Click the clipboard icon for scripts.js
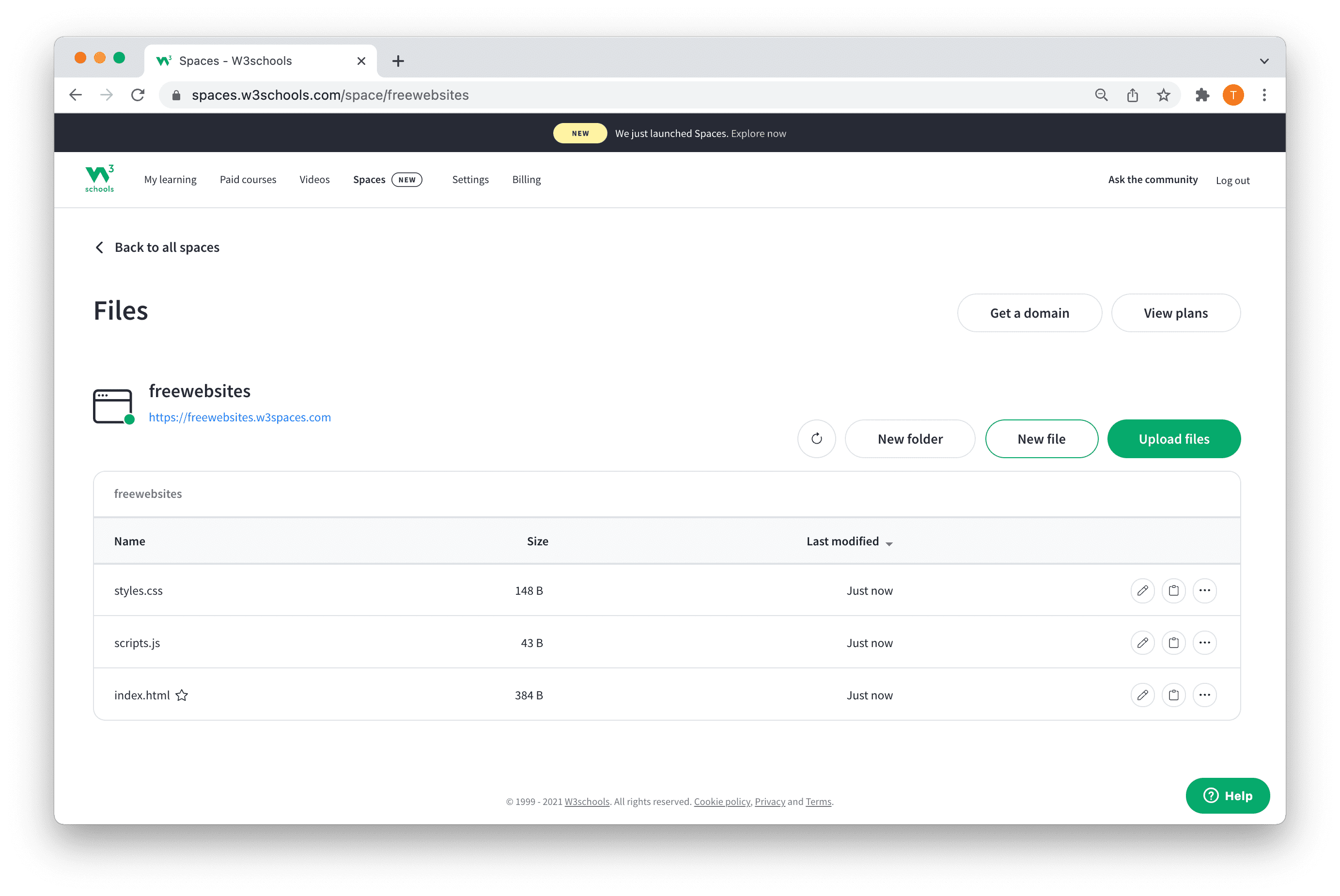Screen dimensions: 1340x896 click(1173, 643)
